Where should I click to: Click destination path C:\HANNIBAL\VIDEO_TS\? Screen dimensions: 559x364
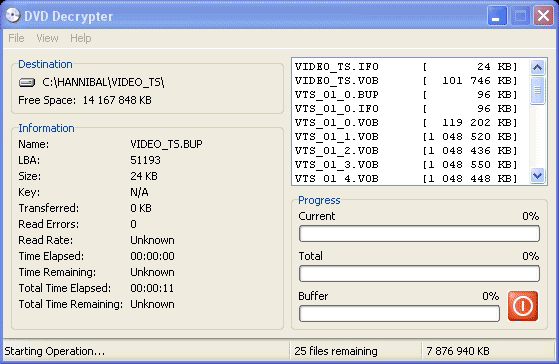[x=103, y=82]
